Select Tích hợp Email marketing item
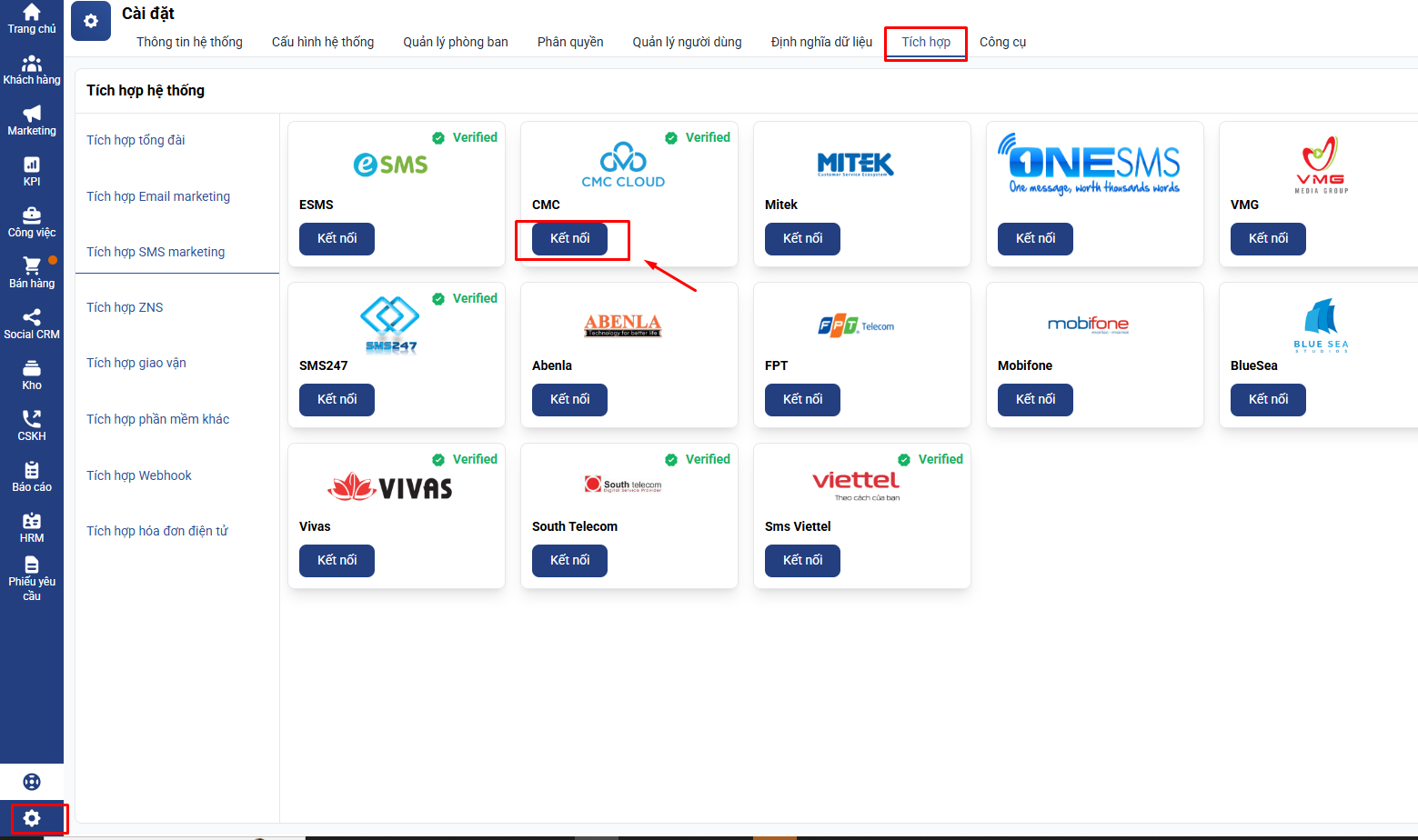The height and width of the screenshot is (840, 1418). click(158, 196)
